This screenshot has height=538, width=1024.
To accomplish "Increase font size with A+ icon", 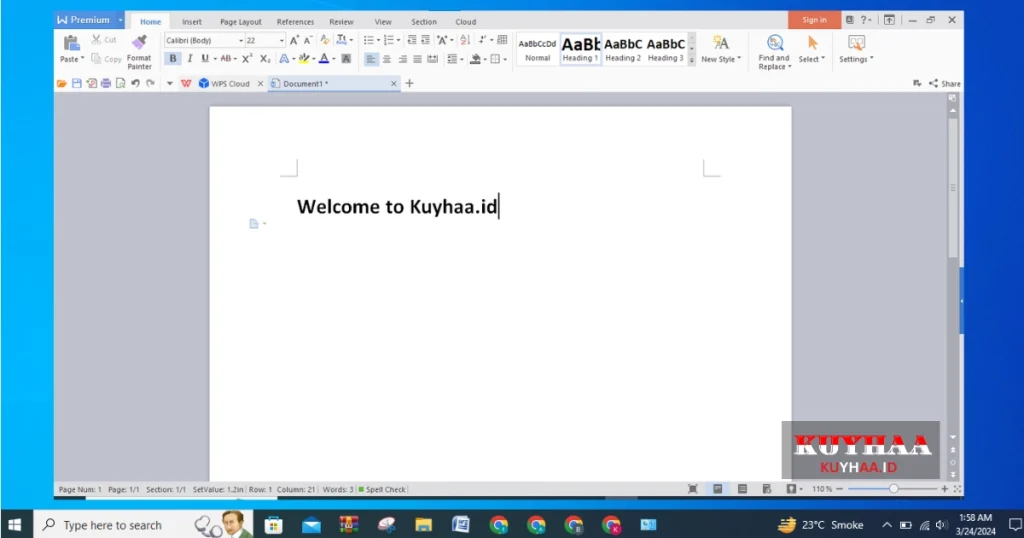I will point(295,40).
